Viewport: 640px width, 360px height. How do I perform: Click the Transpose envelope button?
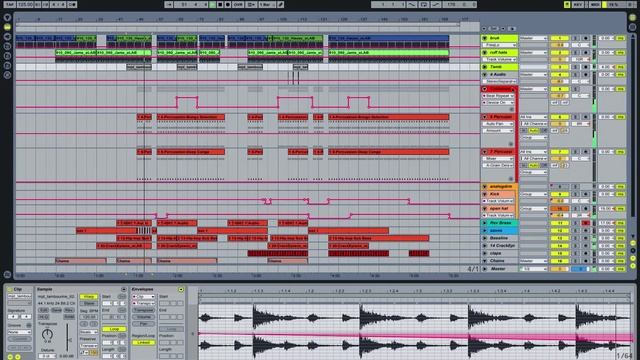[143, 310]
